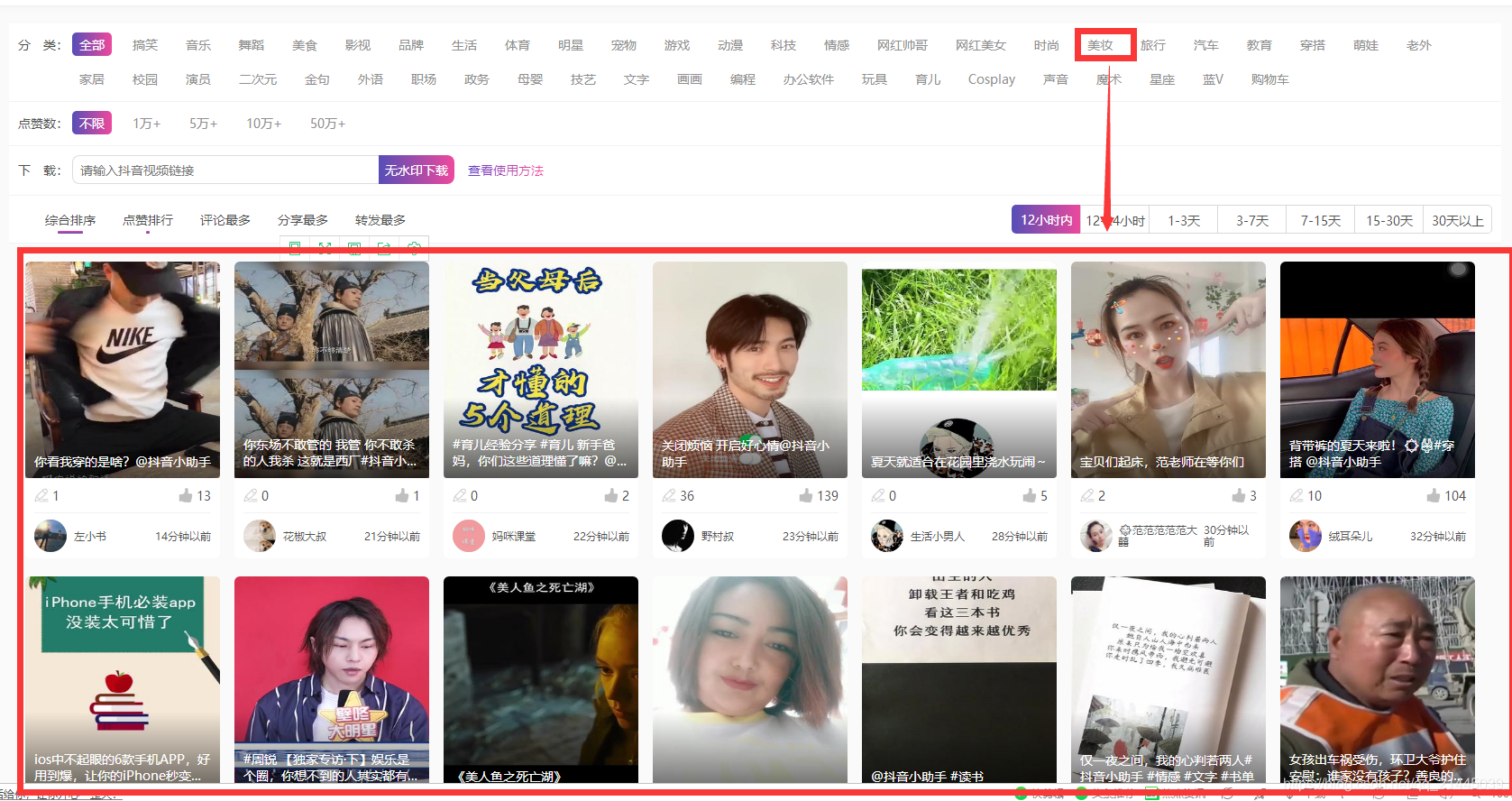Viewport: 1512px width, 801px height.
Task: Select the 12小时内 time range
Action: 1046,220
